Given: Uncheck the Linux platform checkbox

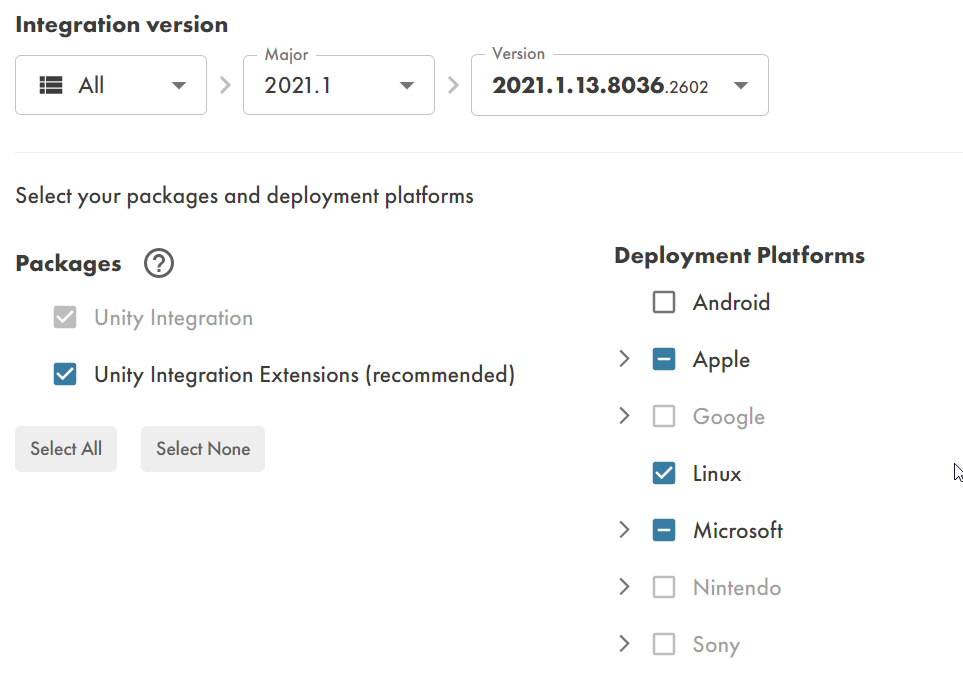Looking at the screenshot, I should click(x=664, y=473).
